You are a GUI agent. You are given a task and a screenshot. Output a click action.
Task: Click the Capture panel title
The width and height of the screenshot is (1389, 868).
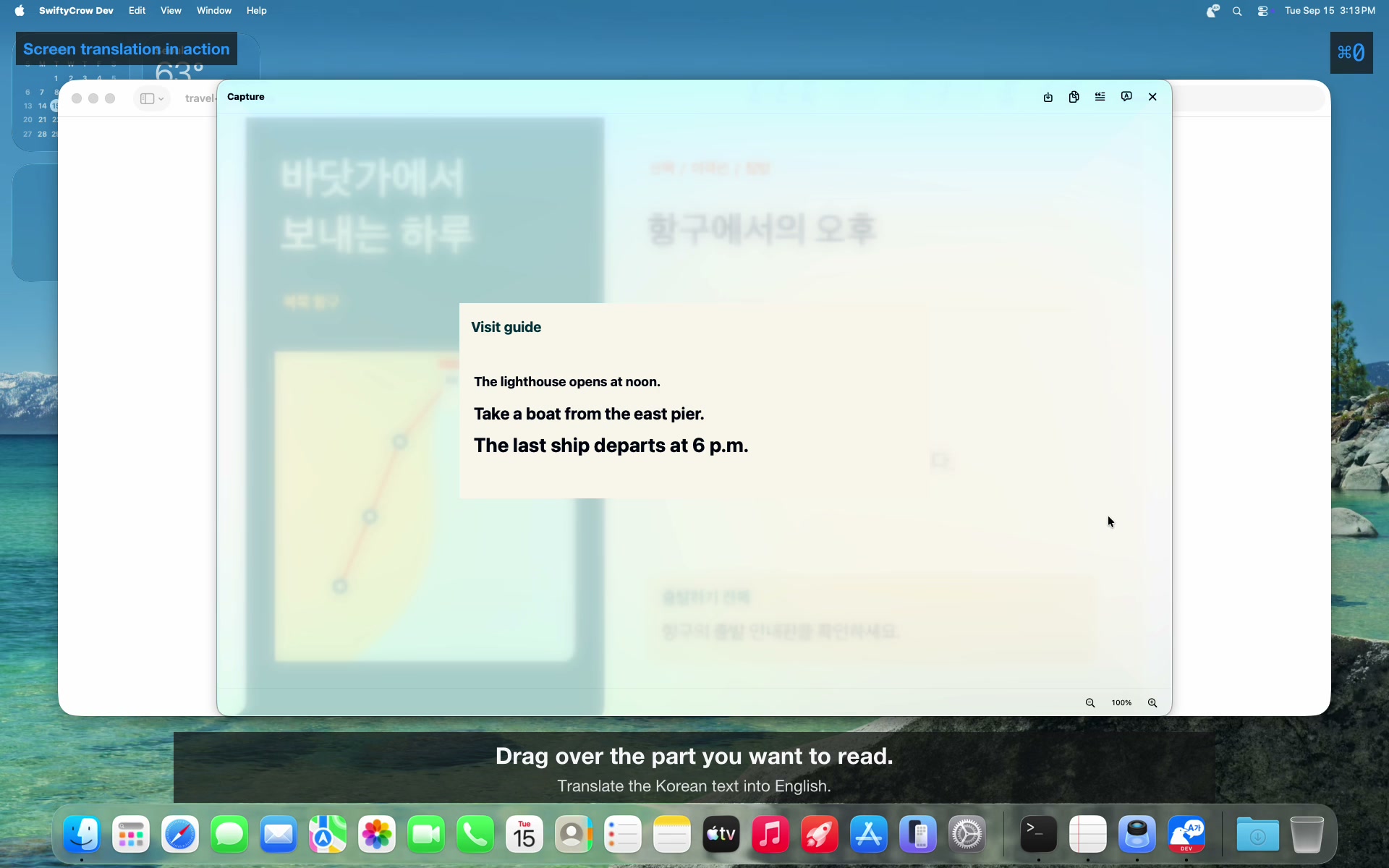pos(246,97)
